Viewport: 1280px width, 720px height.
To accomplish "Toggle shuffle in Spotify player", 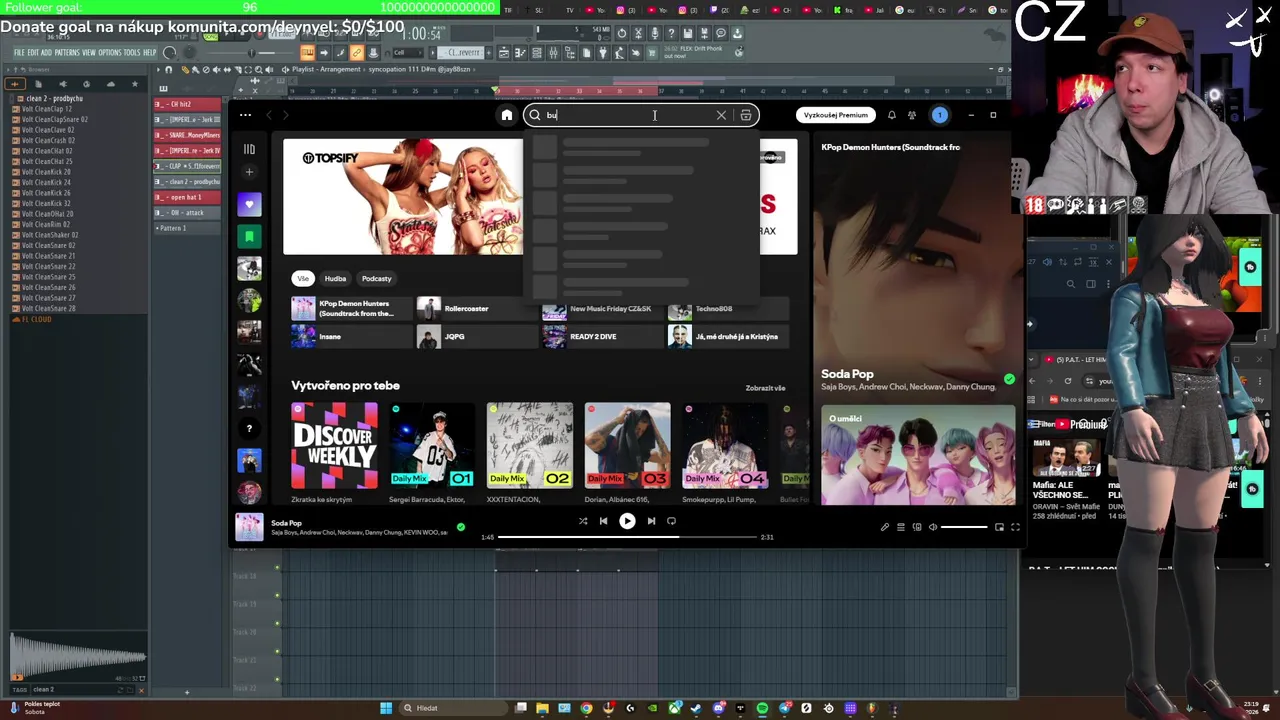I will [x=583, y=521].
